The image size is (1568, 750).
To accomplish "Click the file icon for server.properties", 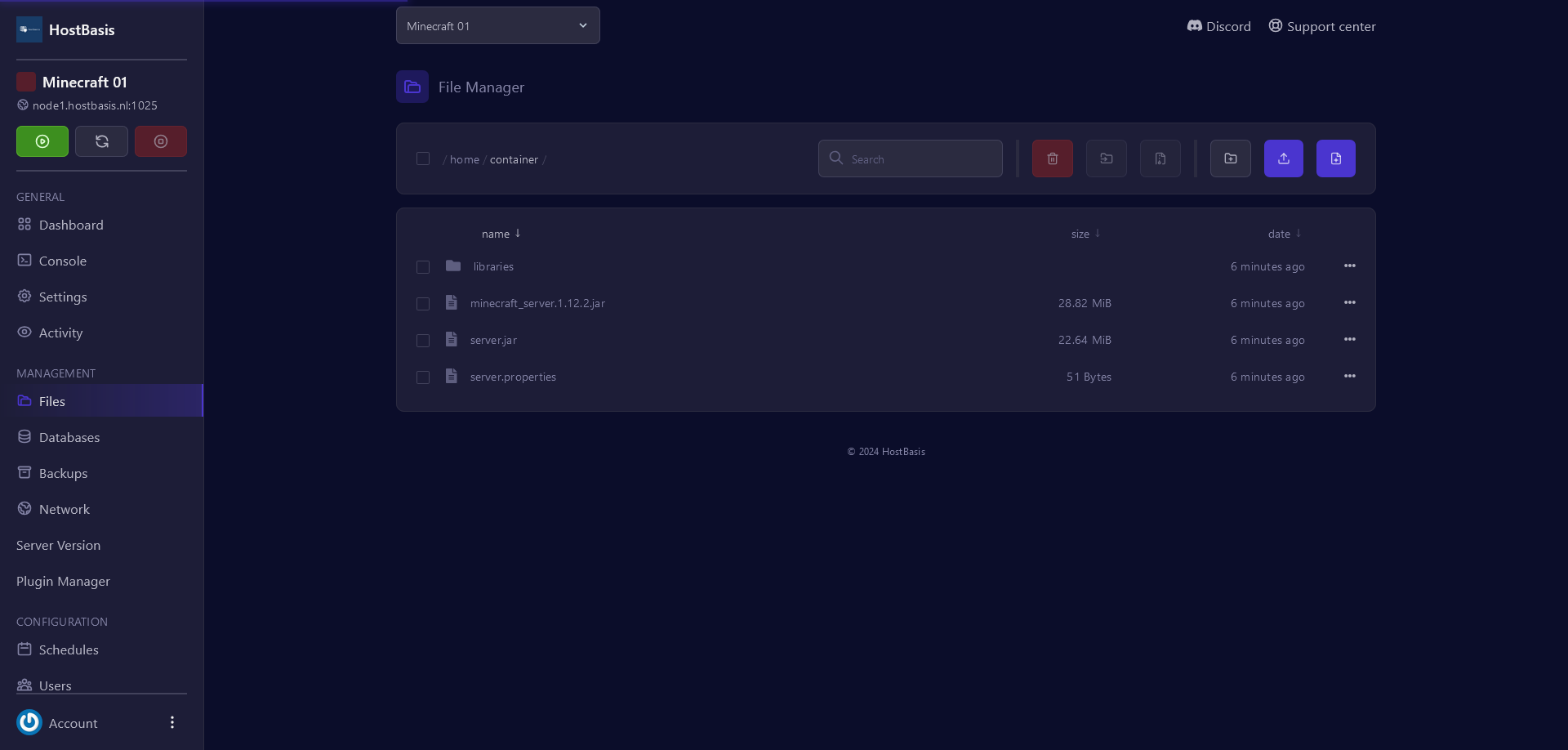I will click(x=451, y=376).
